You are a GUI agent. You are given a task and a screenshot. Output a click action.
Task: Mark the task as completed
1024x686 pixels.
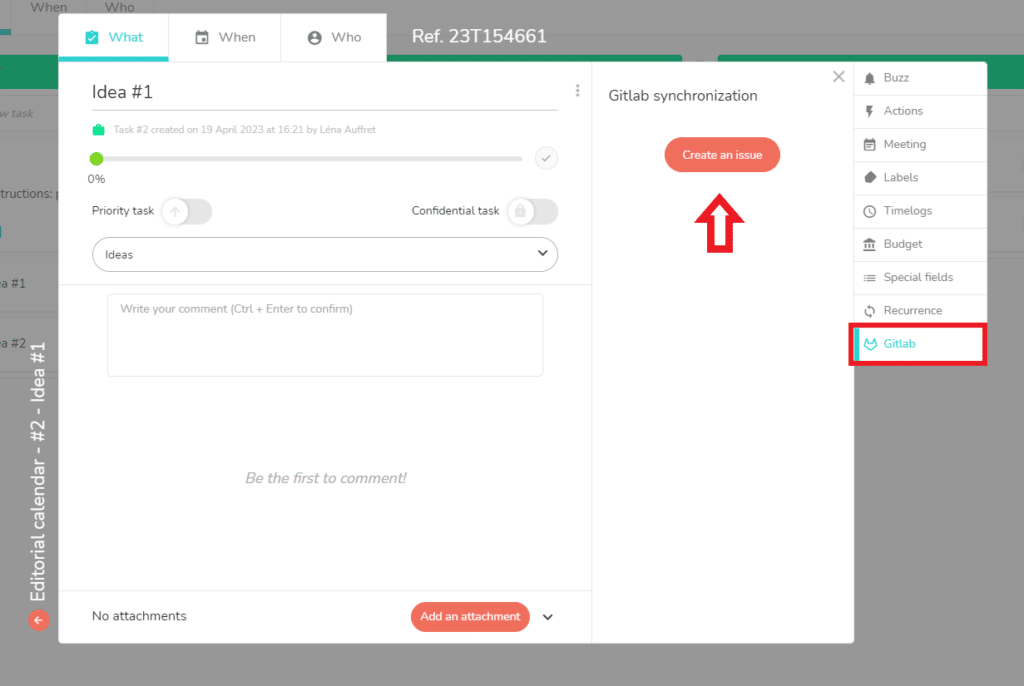coord(546,158)
